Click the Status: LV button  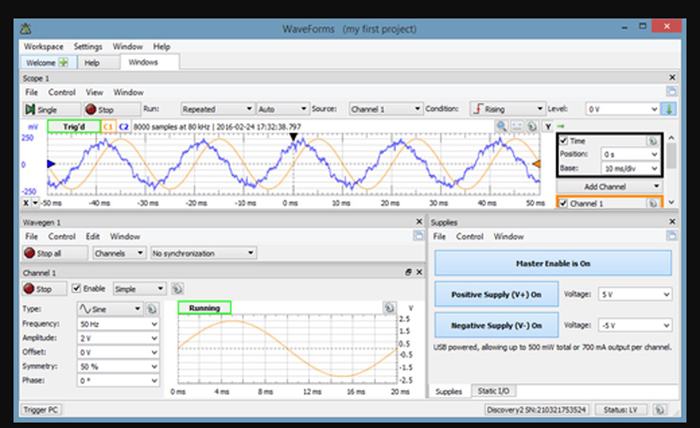pos(620,410)
